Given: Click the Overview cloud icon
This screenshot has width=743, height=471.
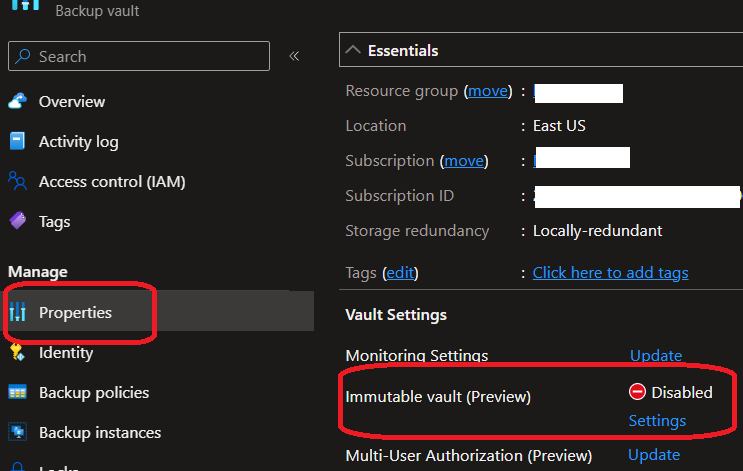Looking at the screenshot, I should tap(17, 101).
